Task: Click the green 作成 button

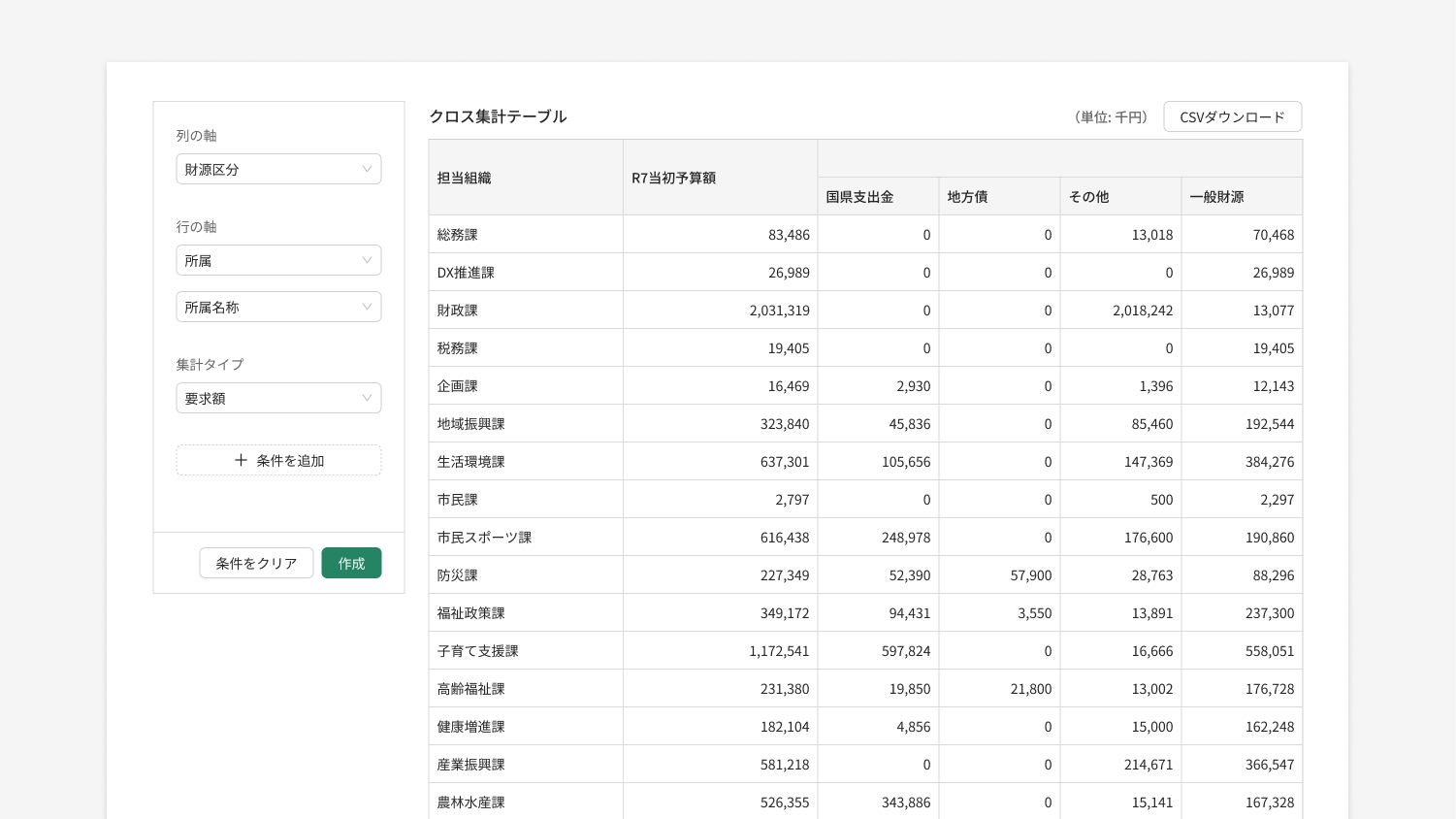Action: point(351,563)
